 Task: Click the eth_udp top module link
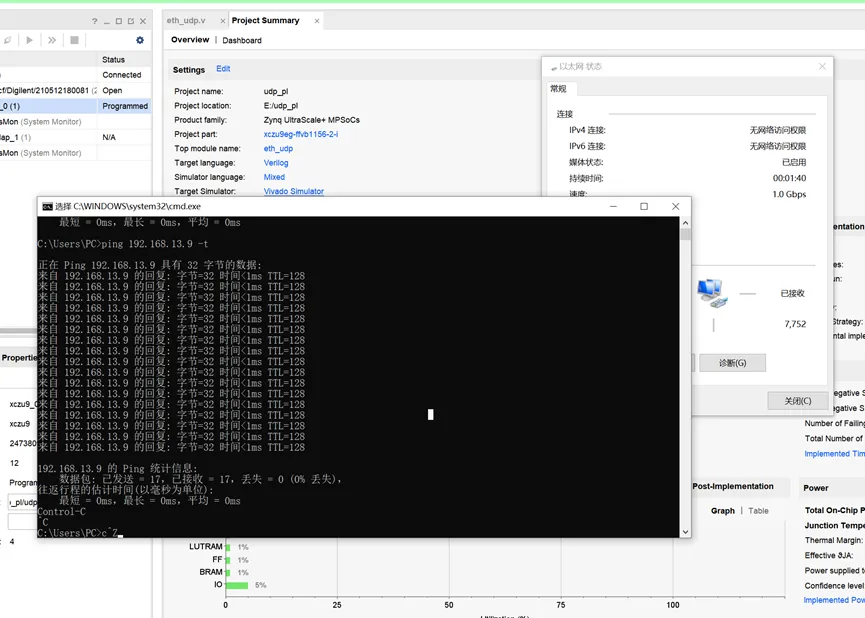click(278, 148)
